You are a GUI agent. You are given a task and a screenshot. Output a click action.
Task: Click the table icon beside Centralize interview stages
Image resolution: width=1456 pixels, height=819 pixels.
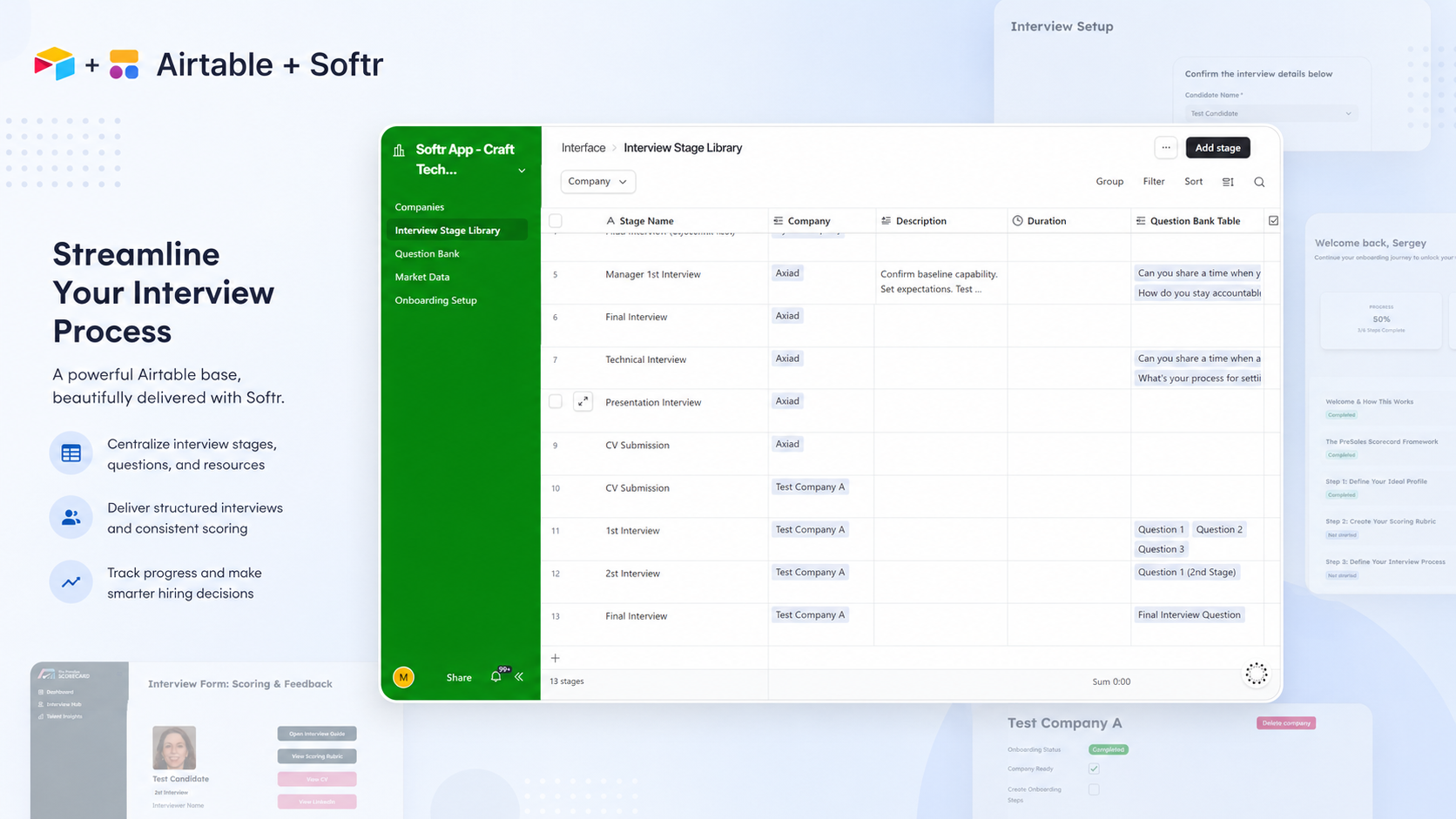[71, 453]
